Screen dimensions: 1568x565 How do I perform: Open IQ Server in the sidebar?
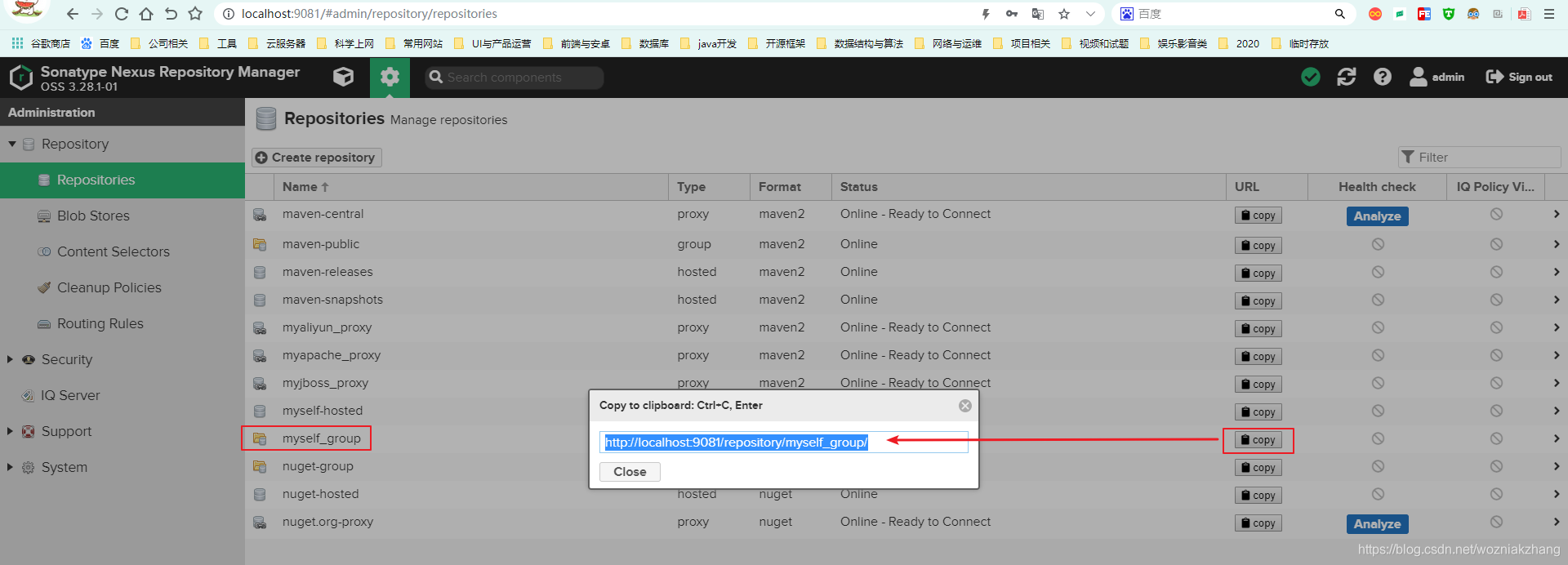click(x=122, y=395)
